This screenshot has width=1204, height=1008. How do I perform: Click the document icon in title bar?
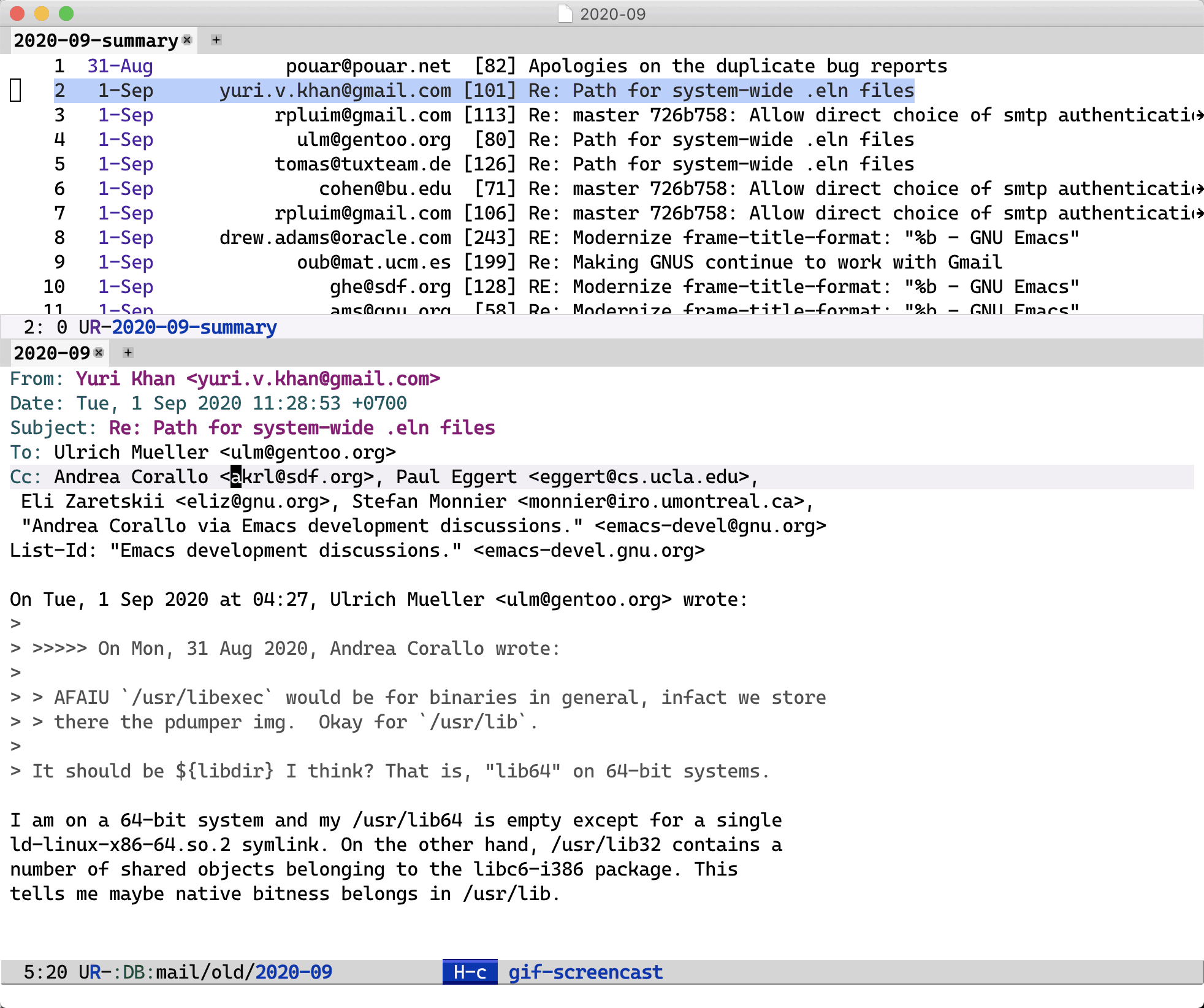pos(565,13)
